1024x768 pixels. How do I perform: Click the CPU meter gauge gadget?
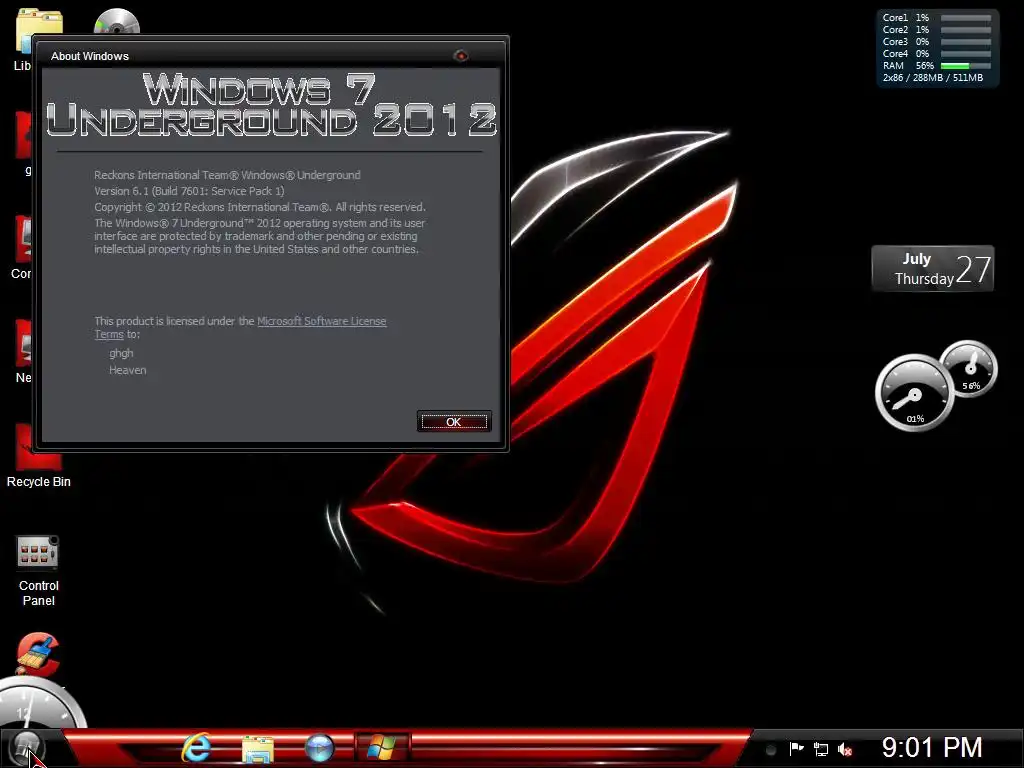click(914, 392)
